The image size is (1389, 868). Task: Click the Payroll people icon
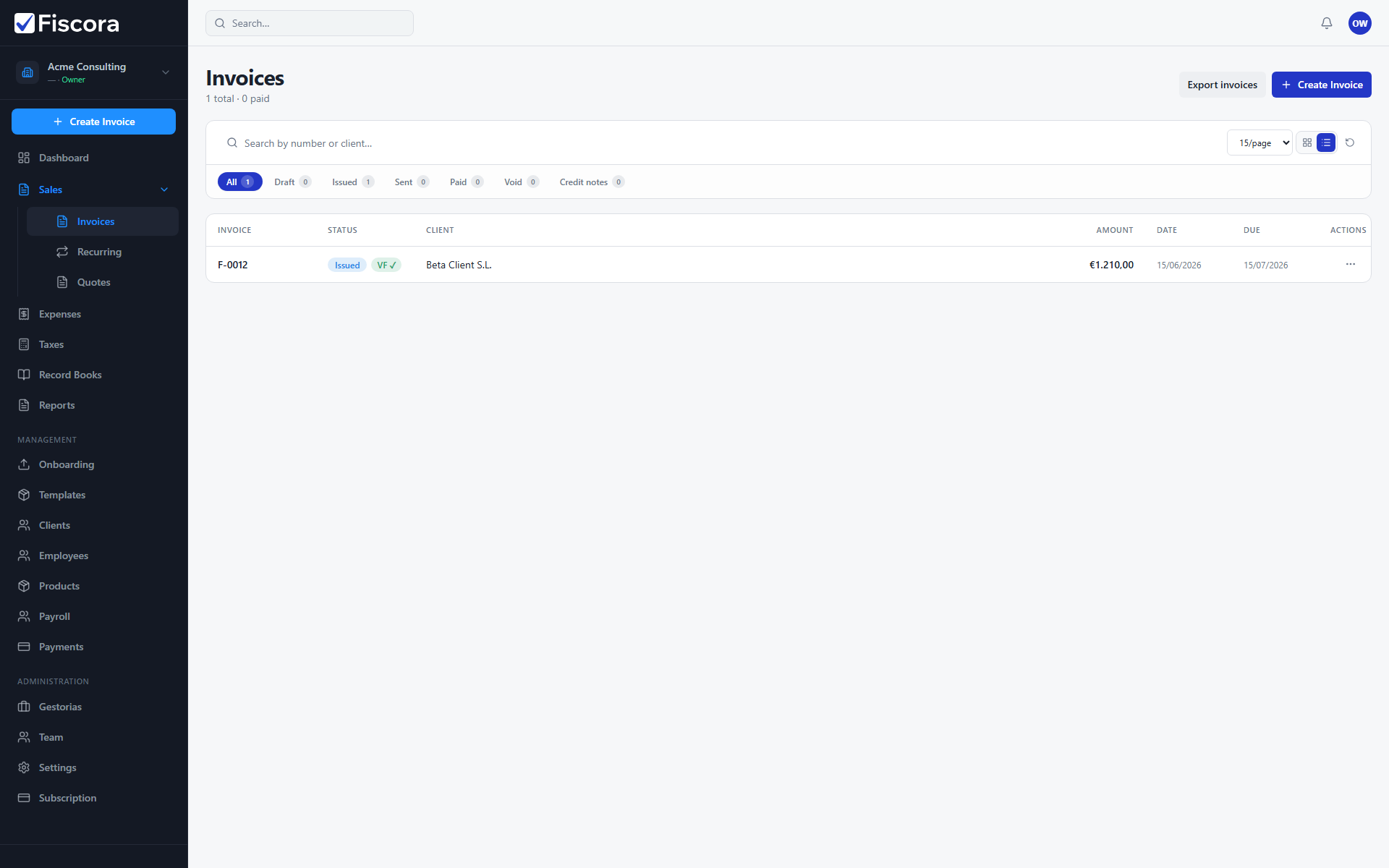pyautogui.click(x=24, y=616)
